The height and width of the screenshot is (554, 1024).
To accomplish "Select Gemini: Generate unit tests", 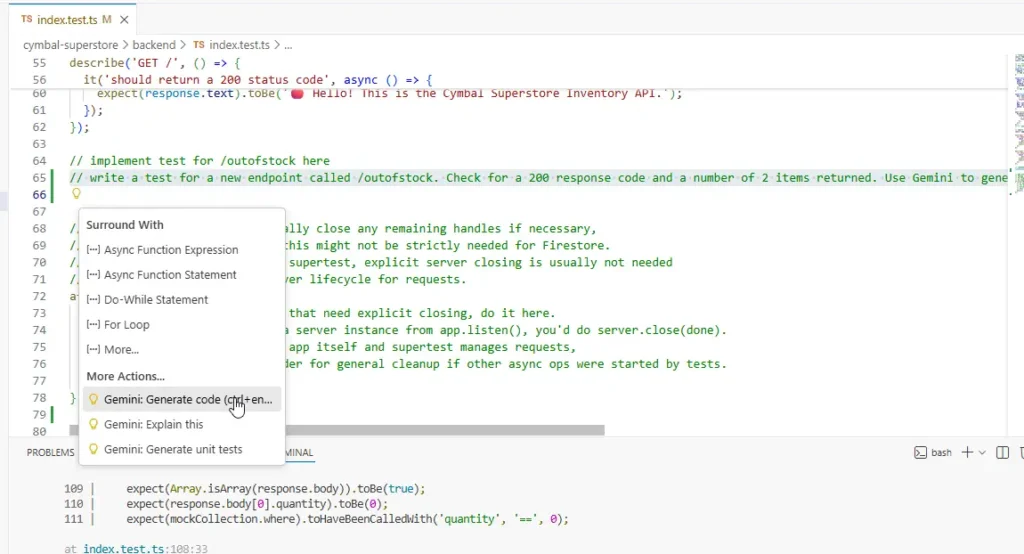I will (173, 449).
